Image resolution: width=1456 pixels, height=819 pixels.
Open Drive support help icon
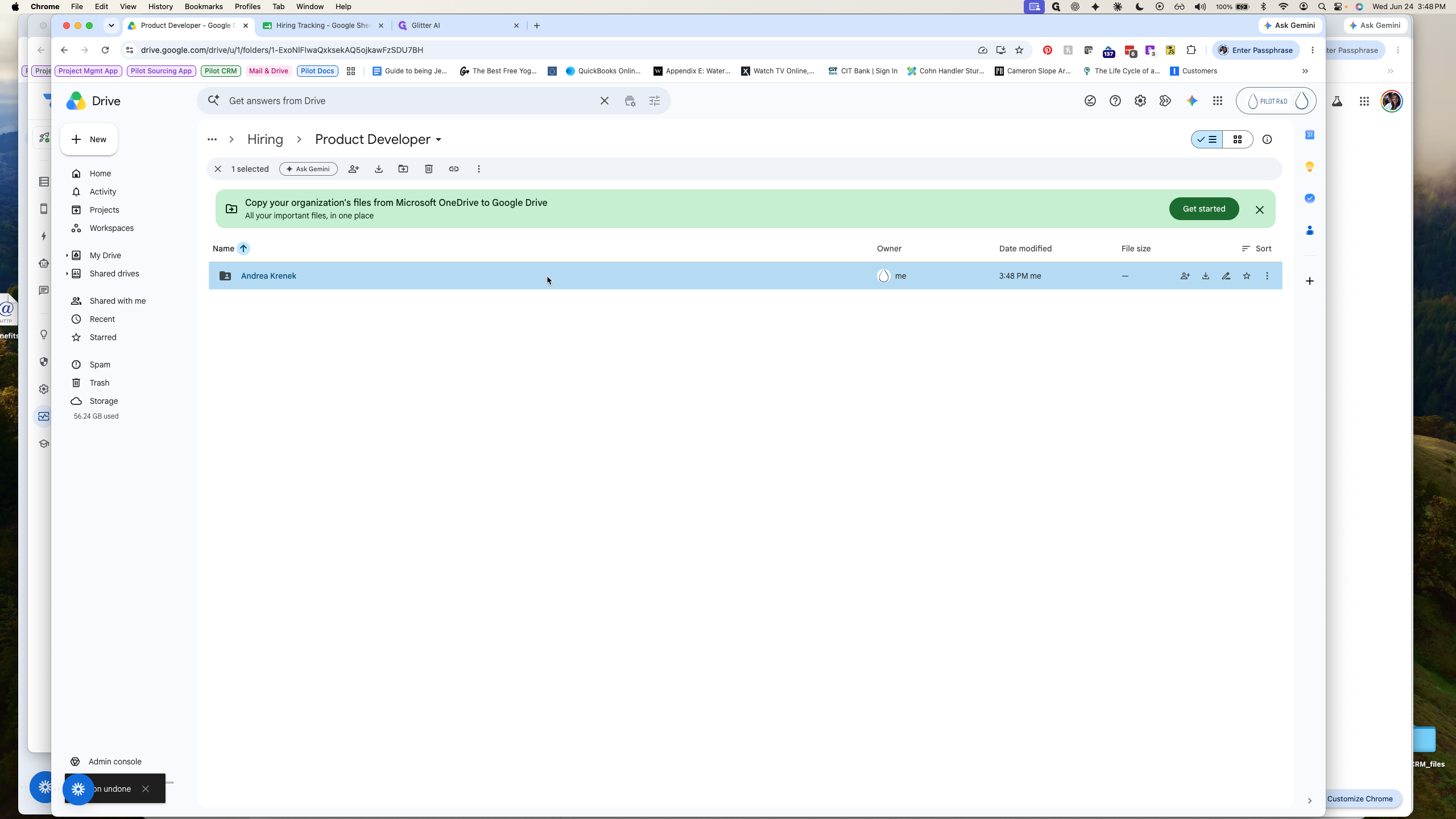(1115, 101)
